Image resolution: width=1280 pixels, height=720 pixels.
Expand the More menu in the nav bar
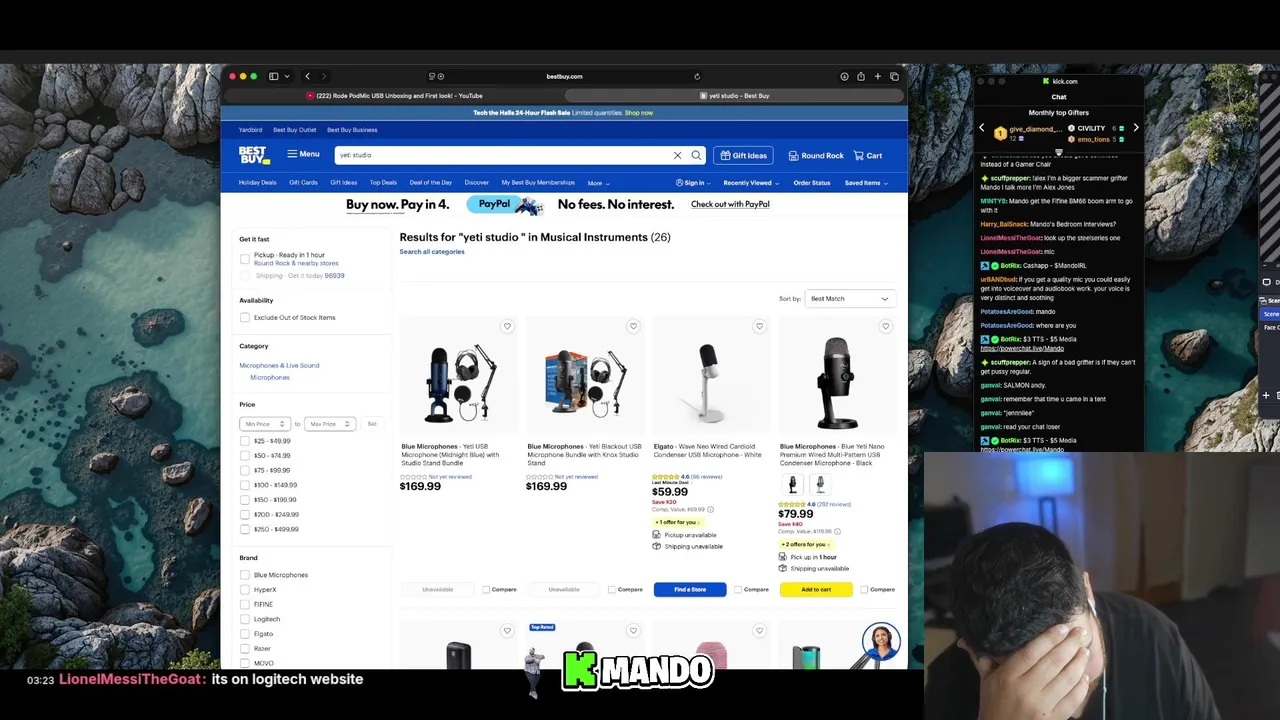point(598,183)
